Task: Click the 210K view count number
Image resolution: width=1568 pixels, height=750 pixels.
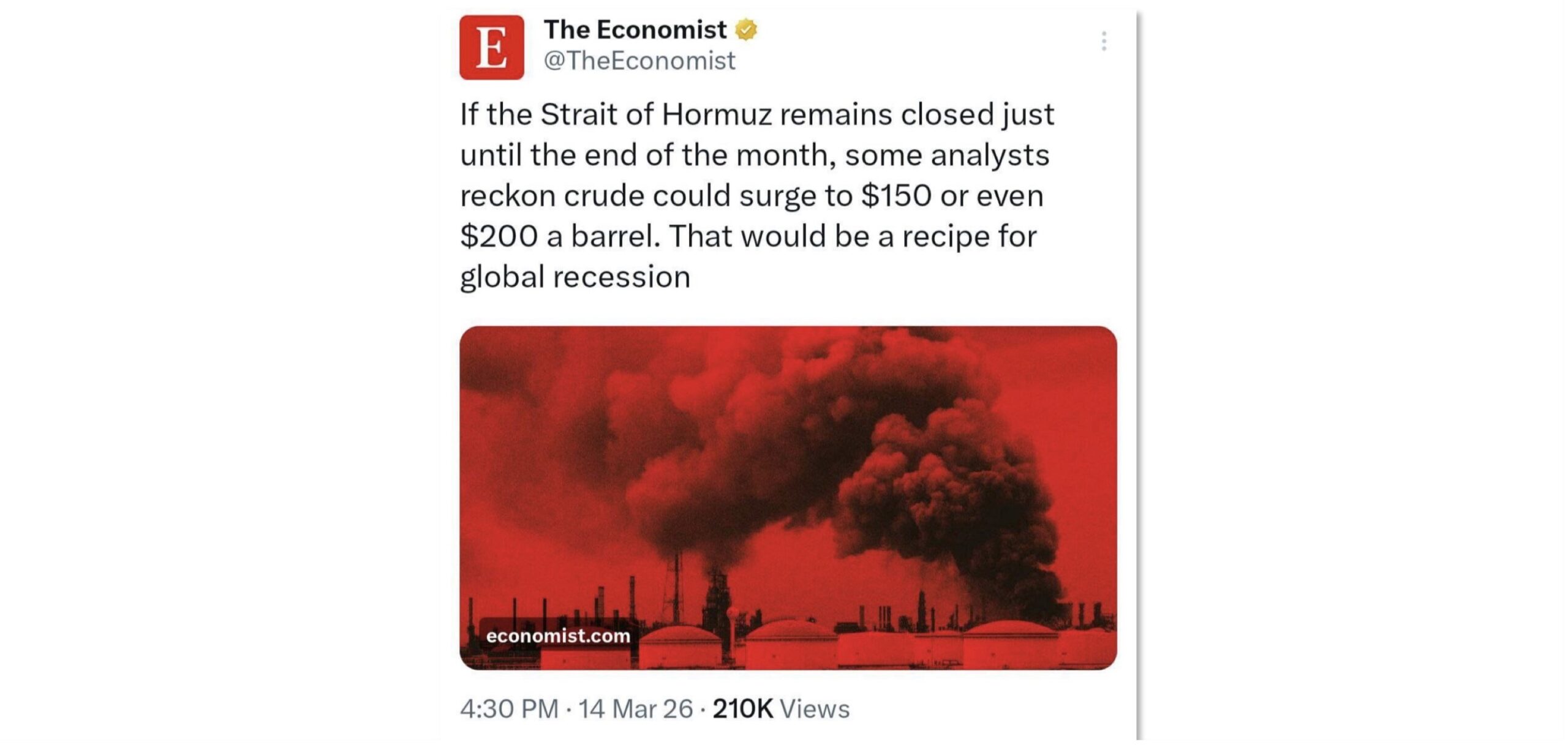Action: coord(743,709)
